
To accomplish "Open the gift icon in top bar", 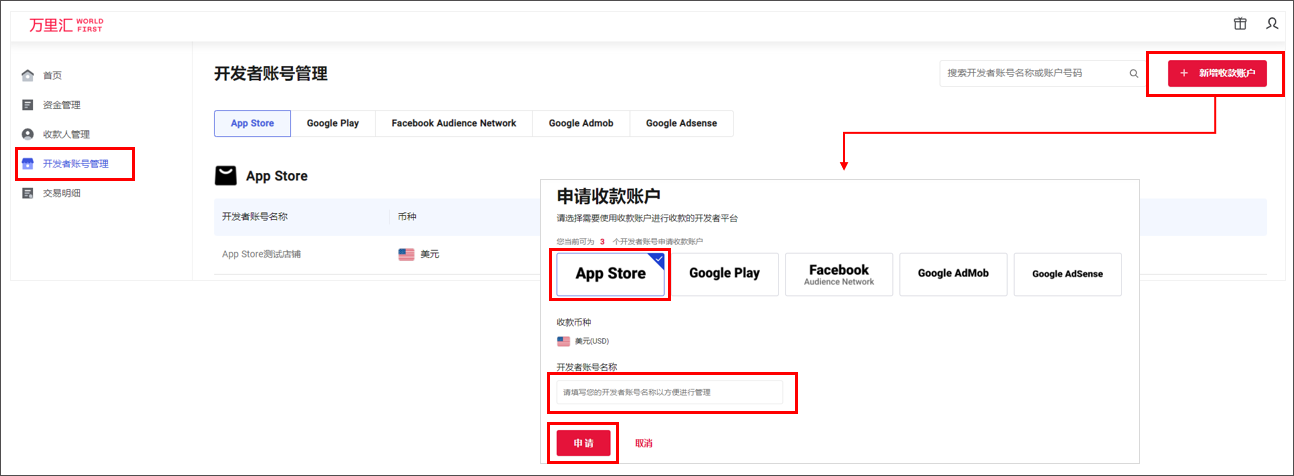I will tap(1240, 23).
